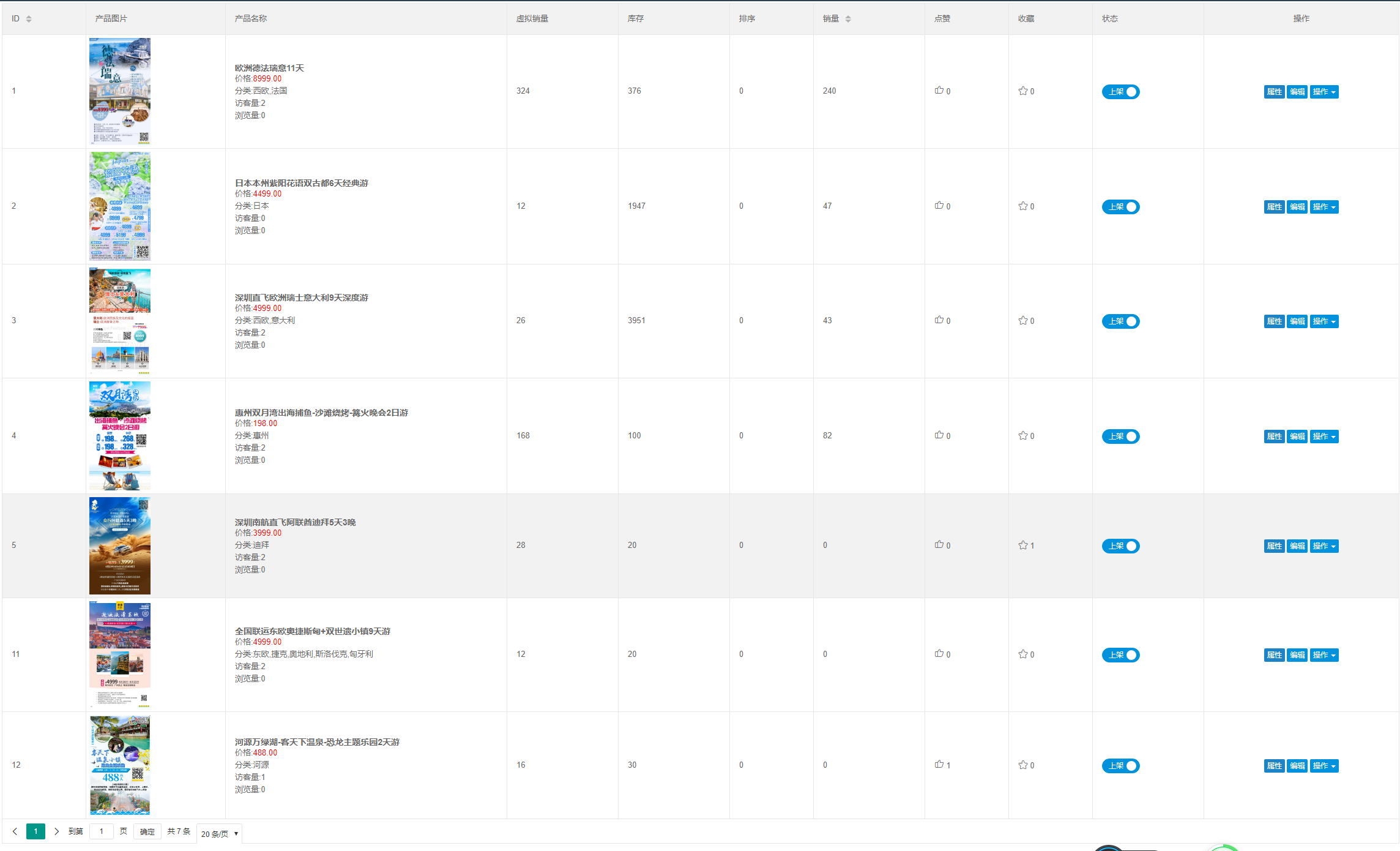Go to previous page arrow
The height and width of the screenshot is (851, 1400).
pyautogui.click(x=15, y=831)
